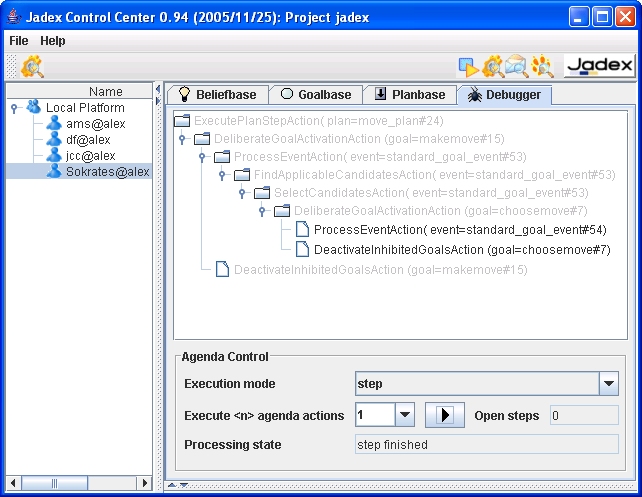Select DeactivateInhibitedGoalsAction (goal=makemove#15) label
642x497 pixels.
(381, 269)
